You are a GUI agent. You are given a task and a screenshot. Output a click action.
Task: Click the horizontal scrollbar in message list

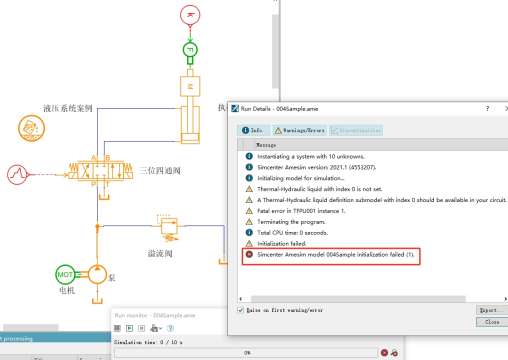click(x=358, y=299)
